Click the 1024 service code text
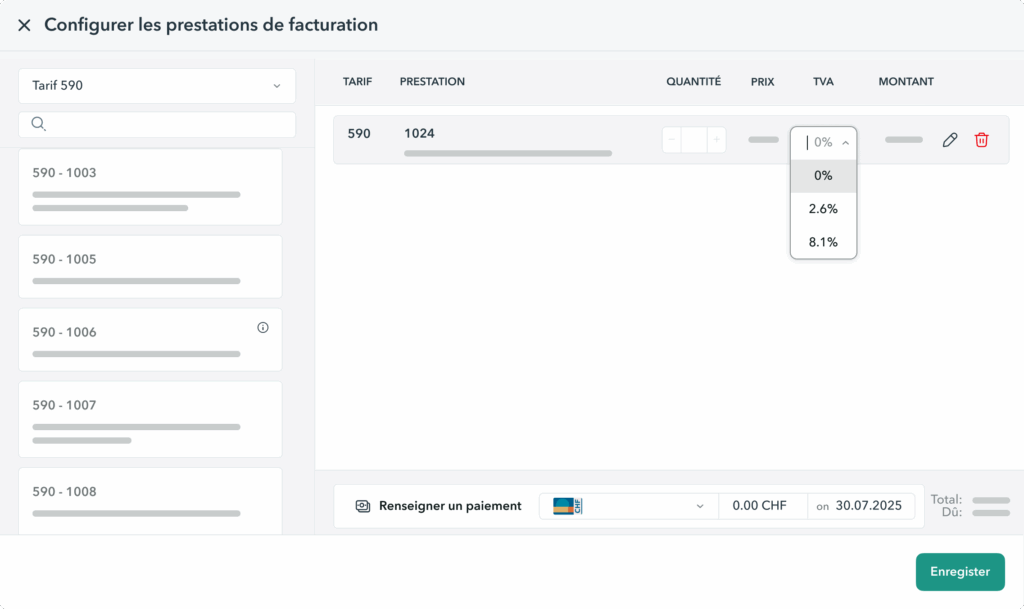Screen dimensions: 1024x609 [419, 133]
